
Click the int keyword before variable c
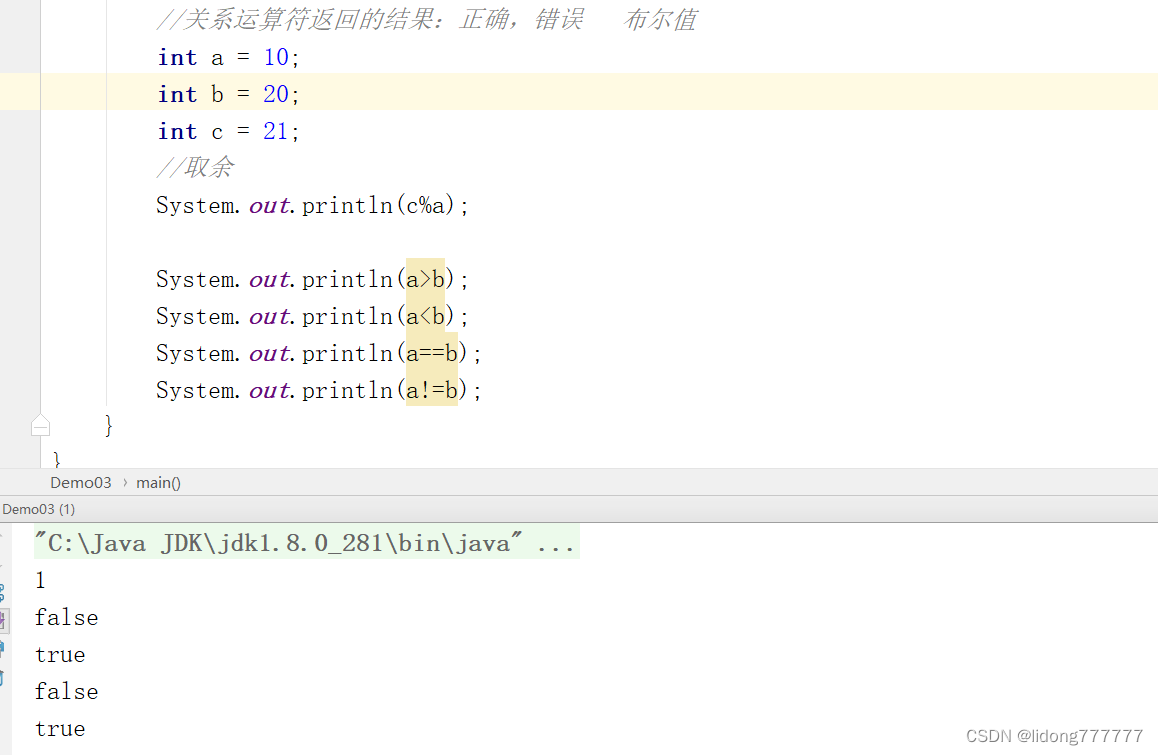[x=177, y=131]
